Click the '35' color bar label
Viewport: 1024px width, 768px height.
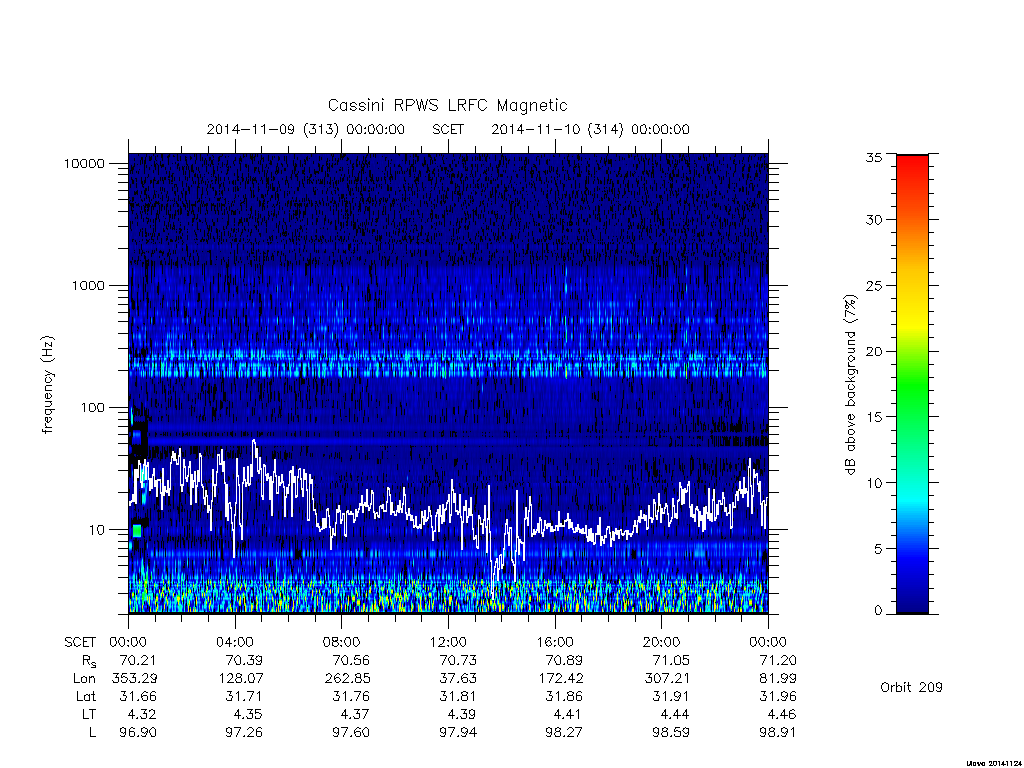[x=874, y=157]
